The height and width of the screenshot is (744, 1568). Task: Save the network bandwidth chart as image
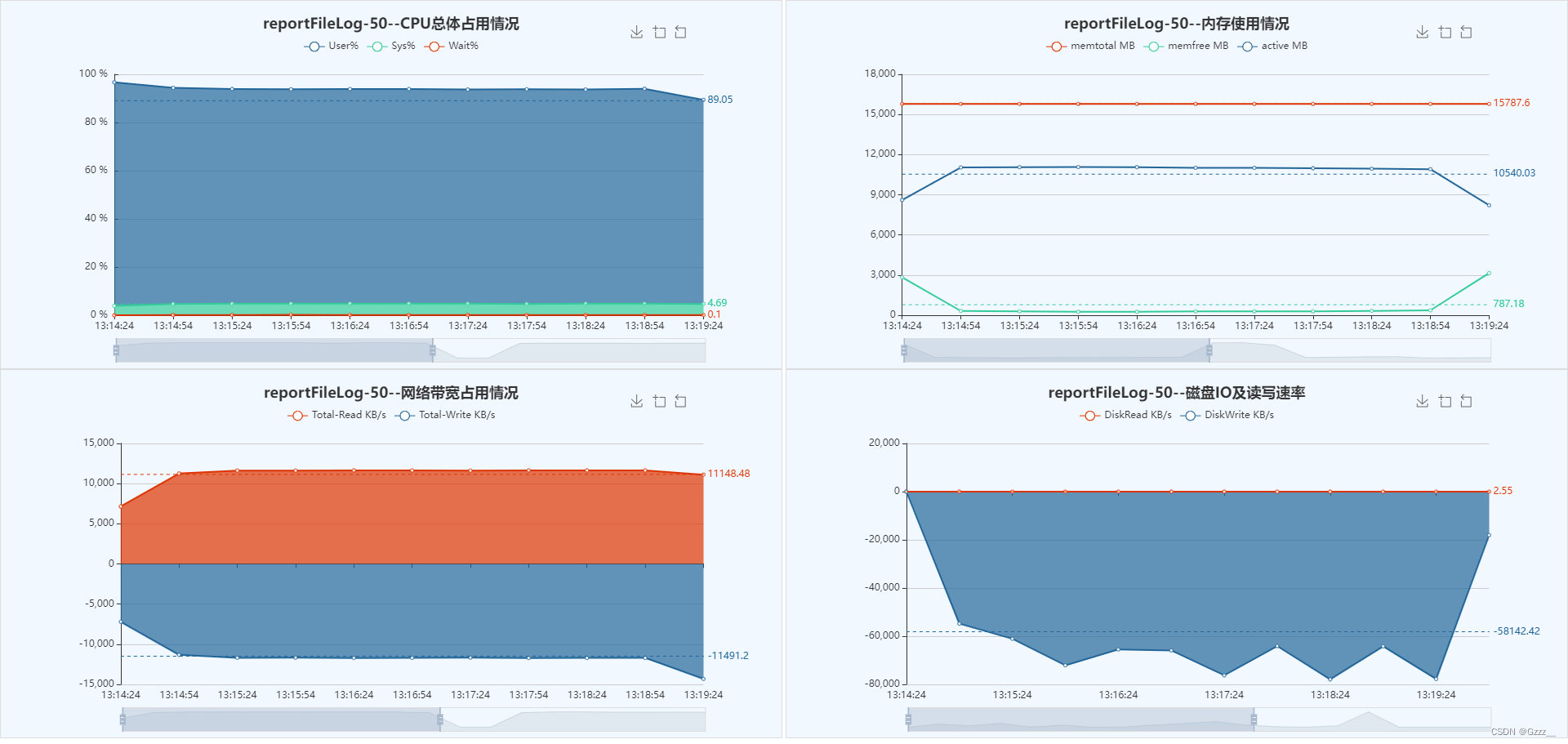[x=637, y=401]
